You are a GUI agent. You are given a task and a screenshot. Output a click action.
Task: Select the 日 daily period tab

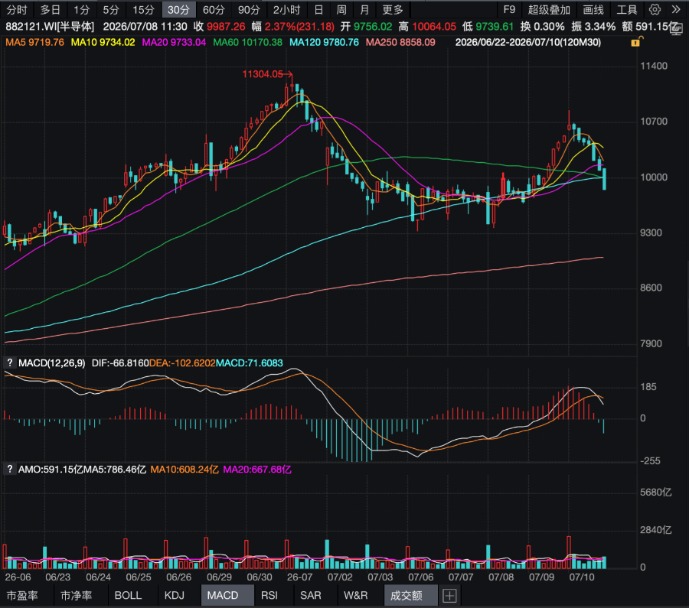[319, 10]
